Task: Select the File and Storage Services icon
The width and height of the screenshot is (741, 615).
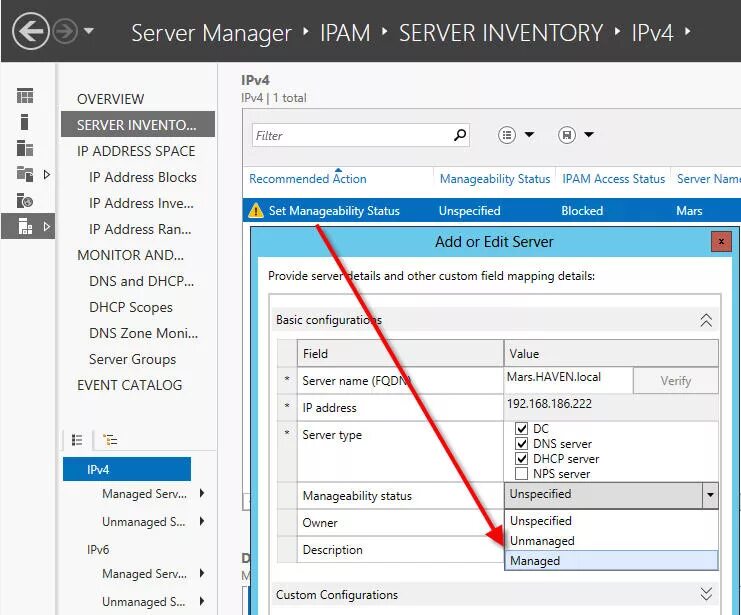Action: (x=25, y=174)
